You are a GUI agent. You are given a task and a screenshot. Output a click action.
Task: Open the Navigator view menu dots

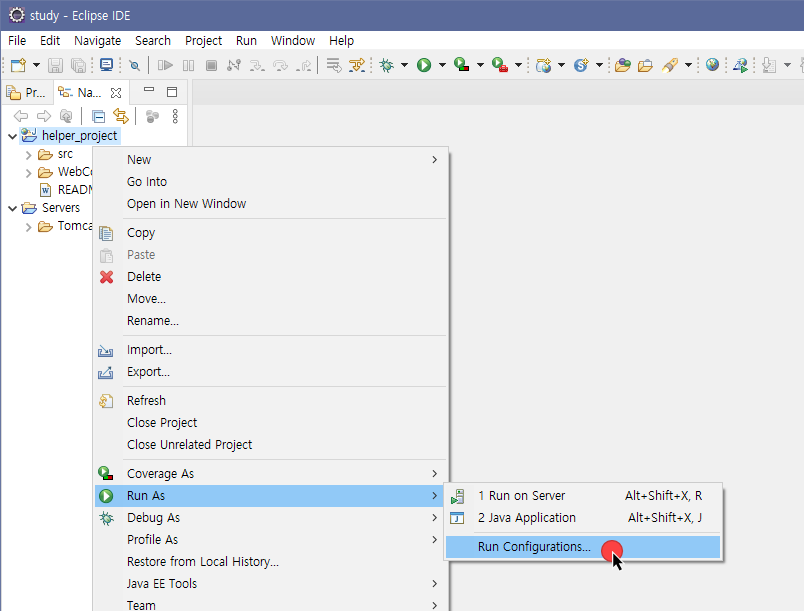[175, 116]
